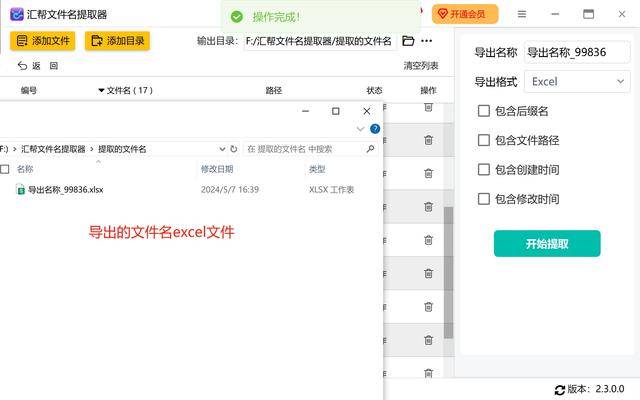
Task: Click the 添加文件 button
Action: pos(42,41)
